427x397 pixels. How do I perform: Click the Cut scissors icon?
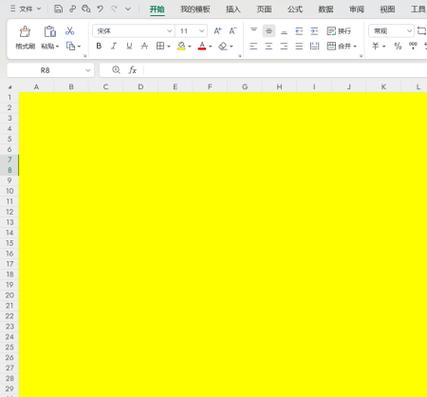70,31
